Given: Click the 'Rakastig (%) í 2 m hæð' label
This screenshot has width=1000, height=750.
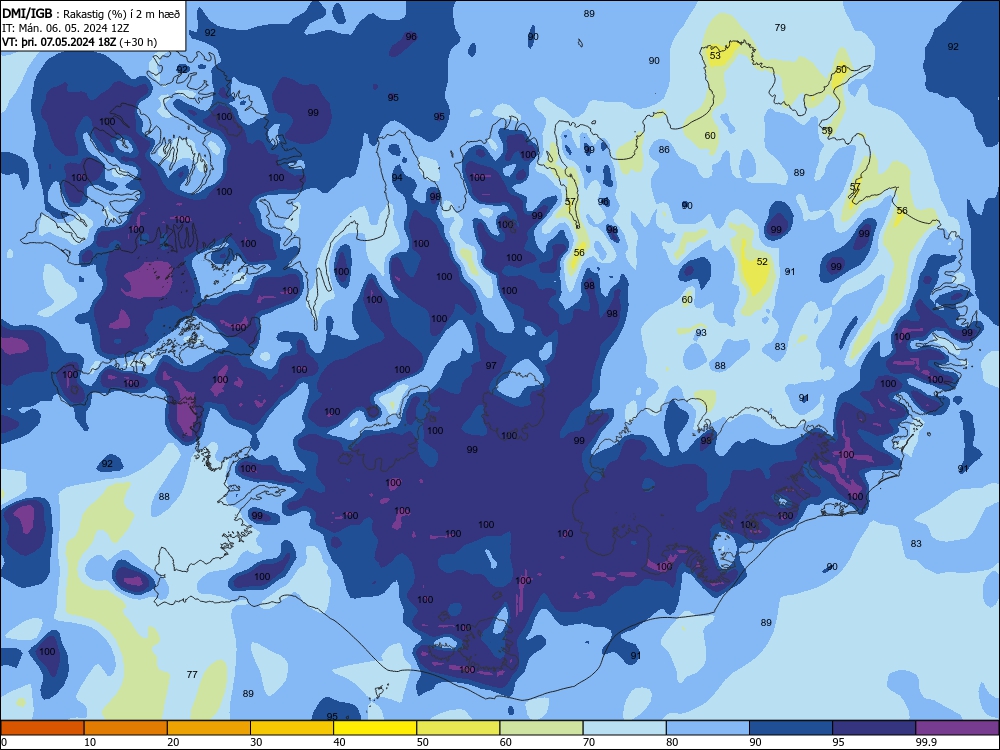Looking at the screenshot, I should click(121, 14).
